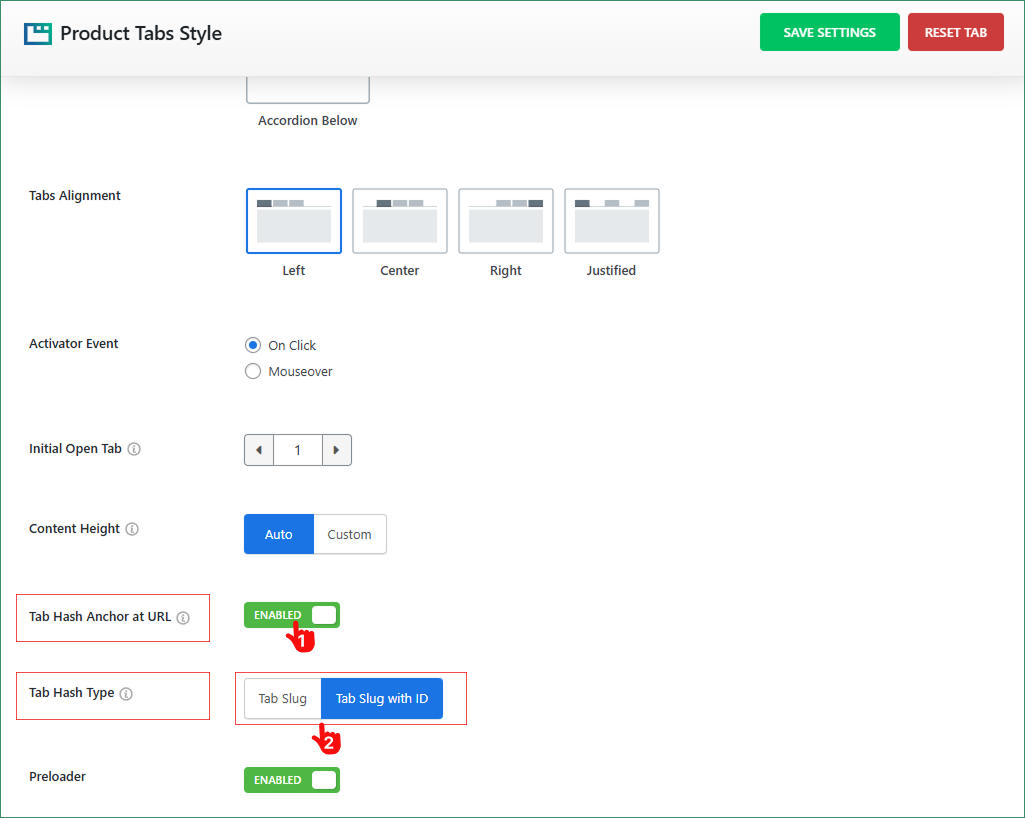Open the Content Height info tooltip

coord(133,529)
